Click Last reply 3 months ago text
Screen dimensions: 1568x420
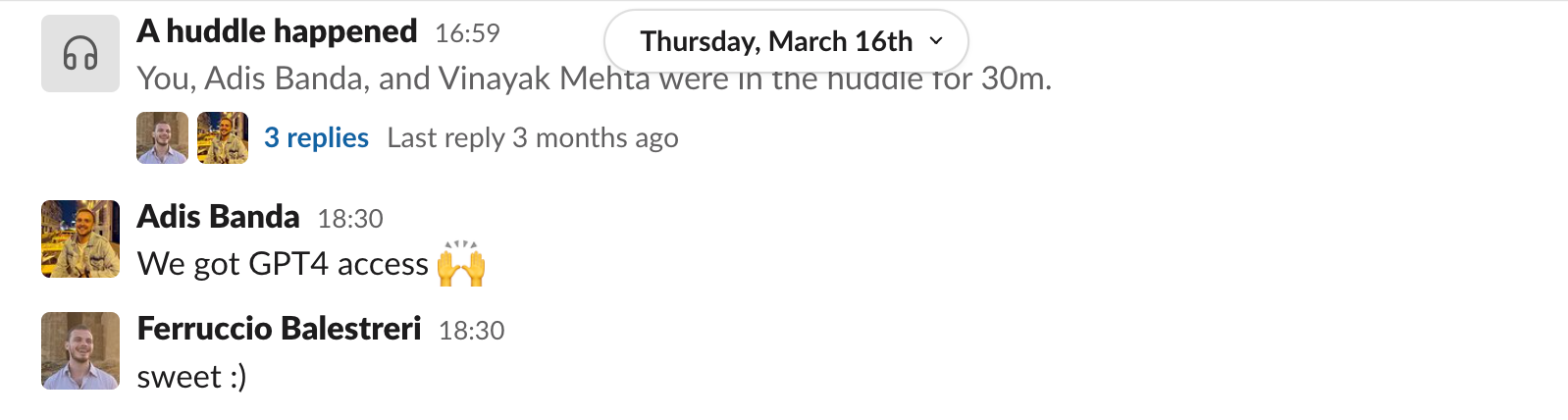[533, 137]
